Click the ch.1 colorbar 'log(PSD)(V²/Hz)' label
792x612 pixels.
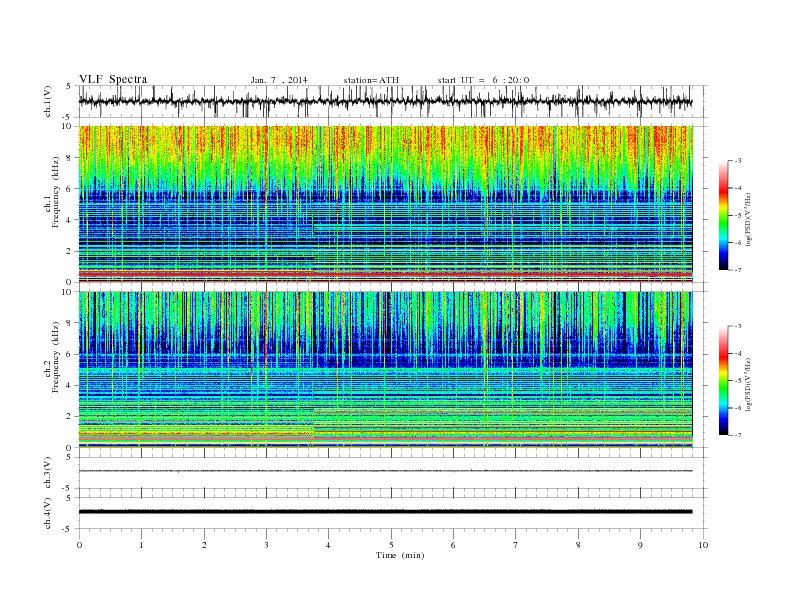(749, 219)
